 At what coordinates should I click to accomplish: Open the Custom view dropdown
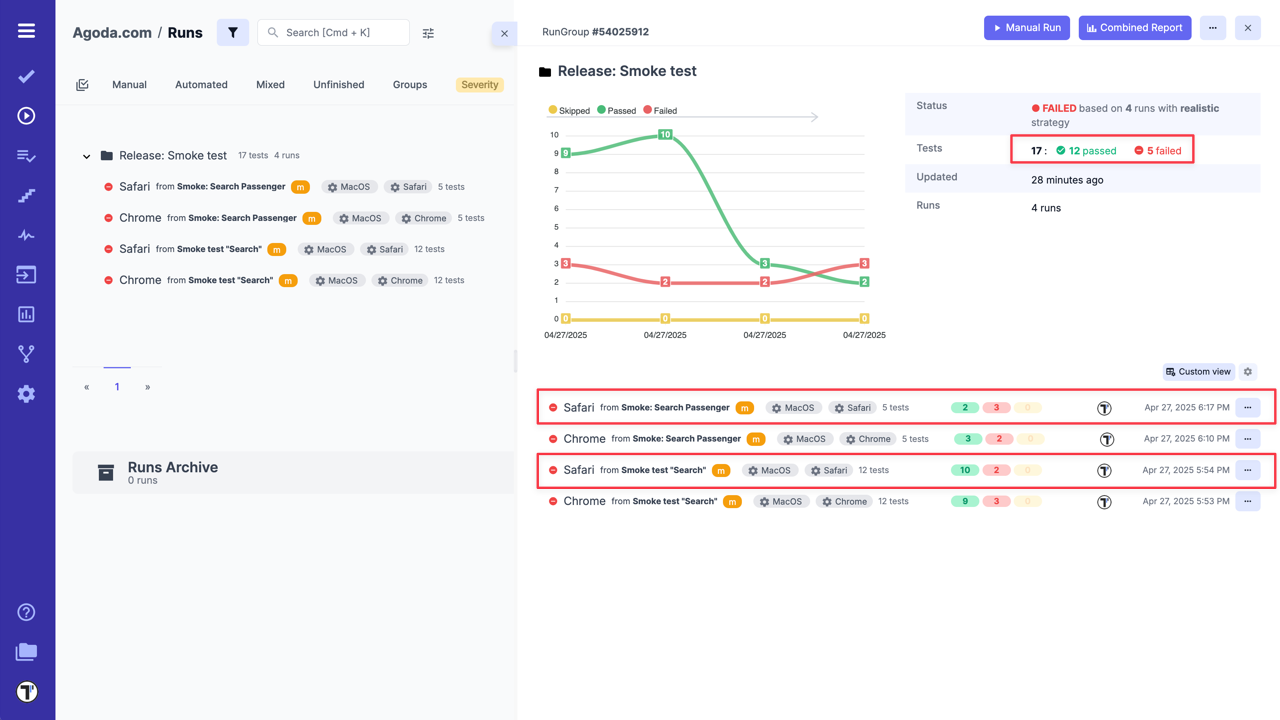pos(1198,372)
